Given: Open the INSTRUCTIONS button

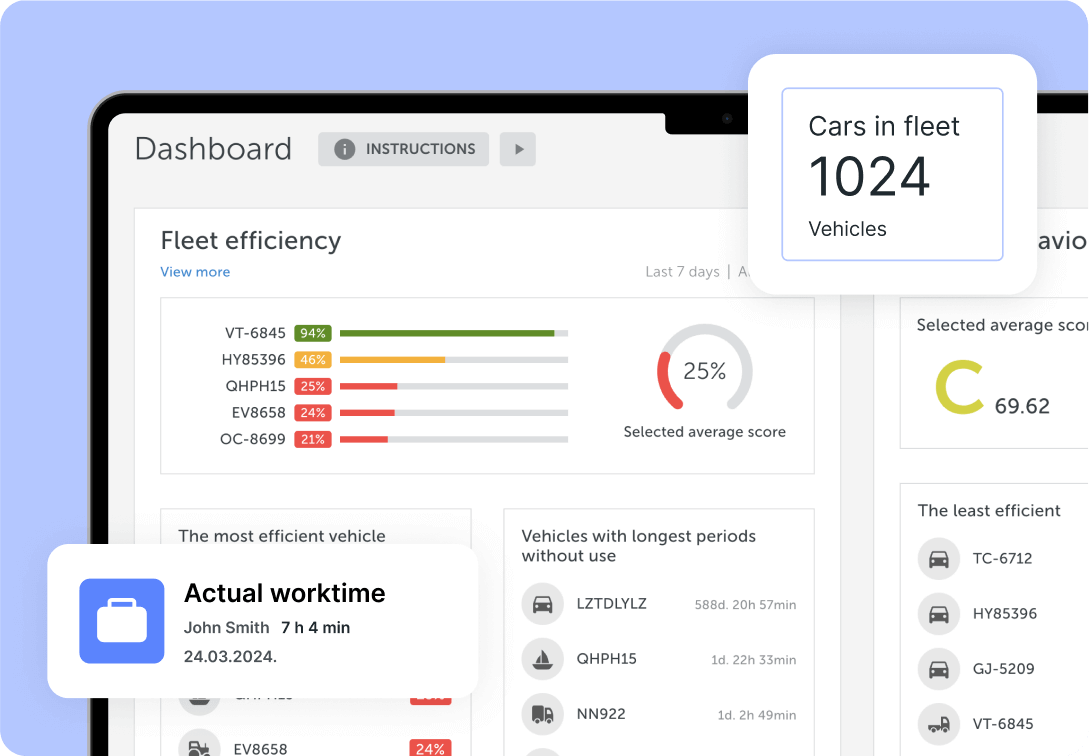Looking at the screenshot, I should (x=404, y=149).
